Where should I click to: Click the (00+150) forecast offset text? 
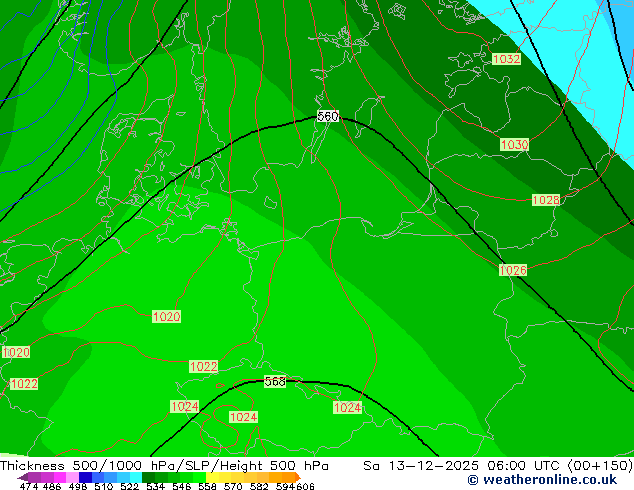[x=600, y=466]
